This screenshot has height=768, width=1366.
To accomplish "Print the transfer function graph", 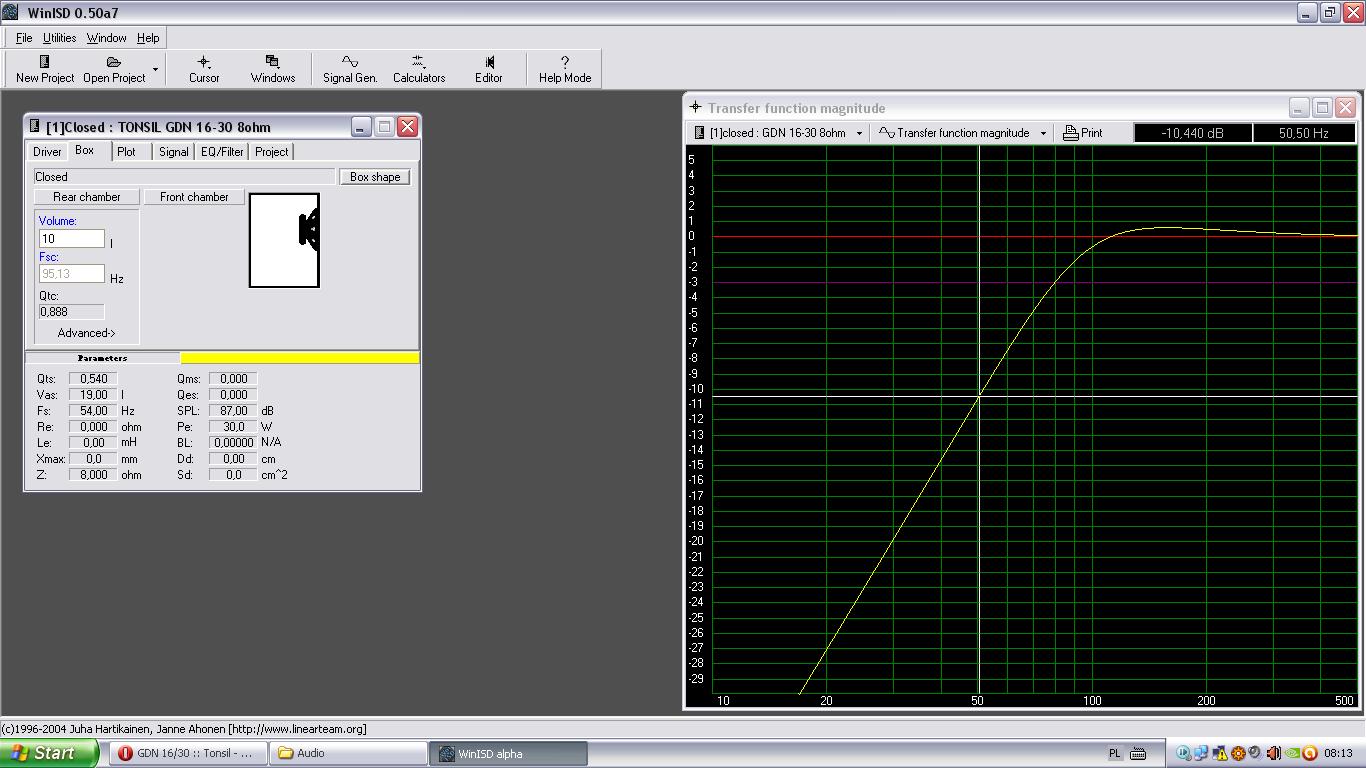I will 1082,133.
